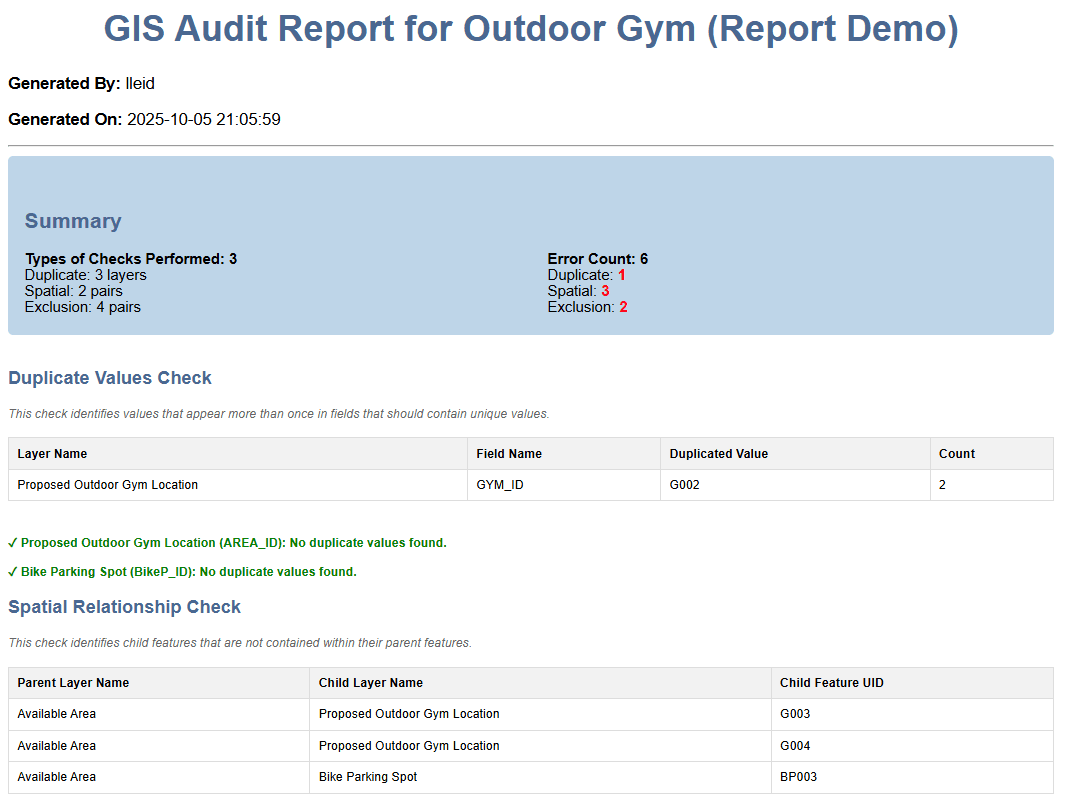The width and height of the screenshot is (1071, 806).
Task: Click the spatial check description in italics
Action: click(x=240, y=643)
